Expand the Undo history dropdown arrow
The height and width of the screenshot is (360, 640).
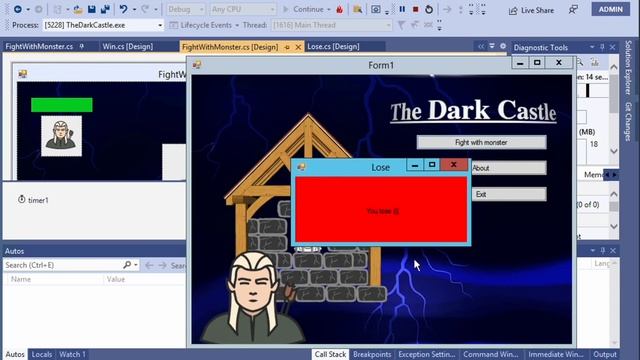click(134, 9)
